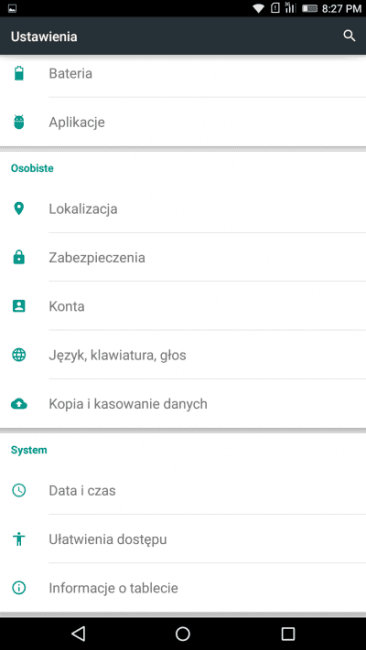Open Lokalizacja settings
This screenshot has width=366, height=650.
(x=183, y=209)
